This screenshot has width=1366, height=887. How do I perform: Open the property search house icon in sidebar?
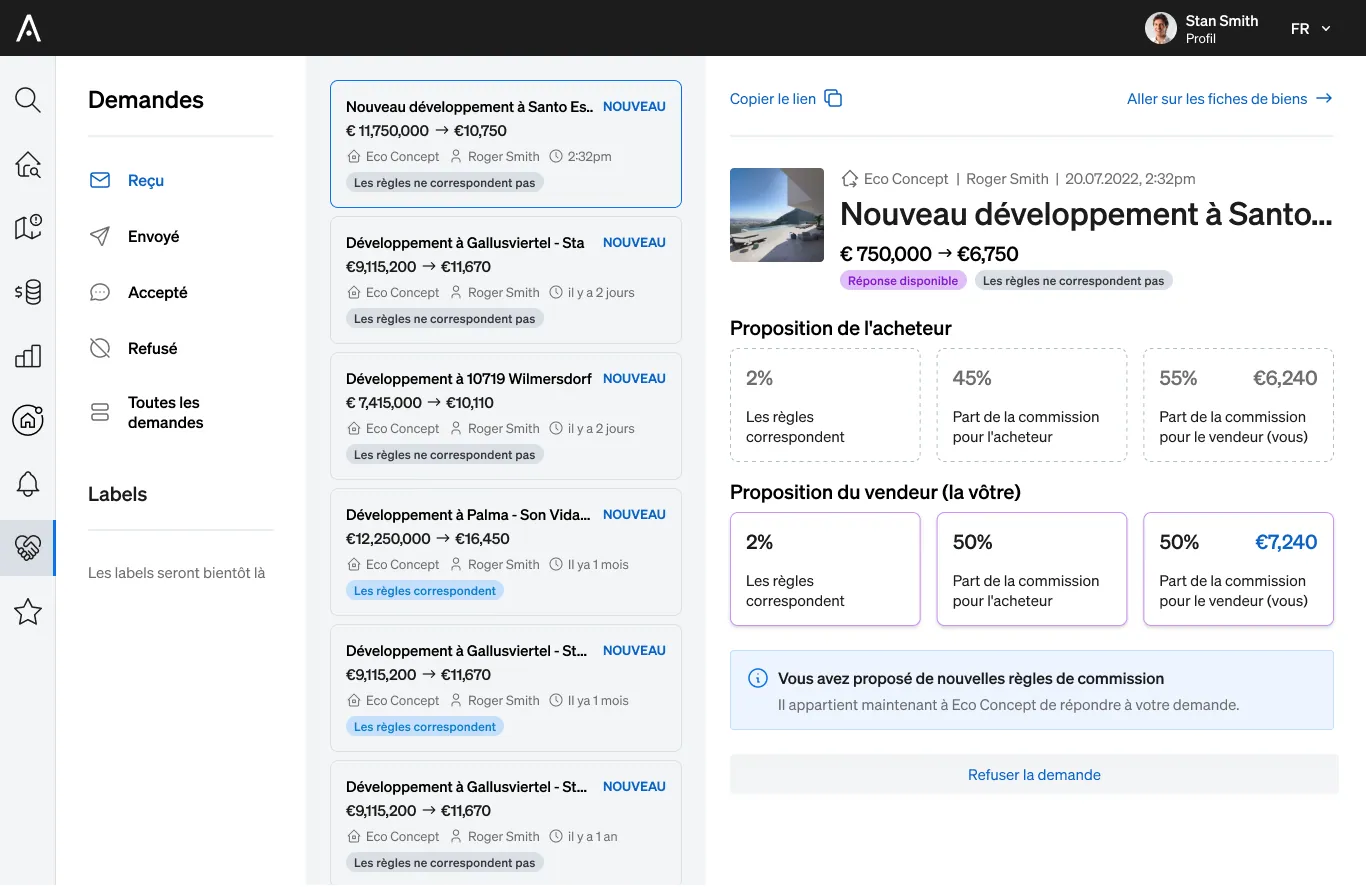point(28,164)
